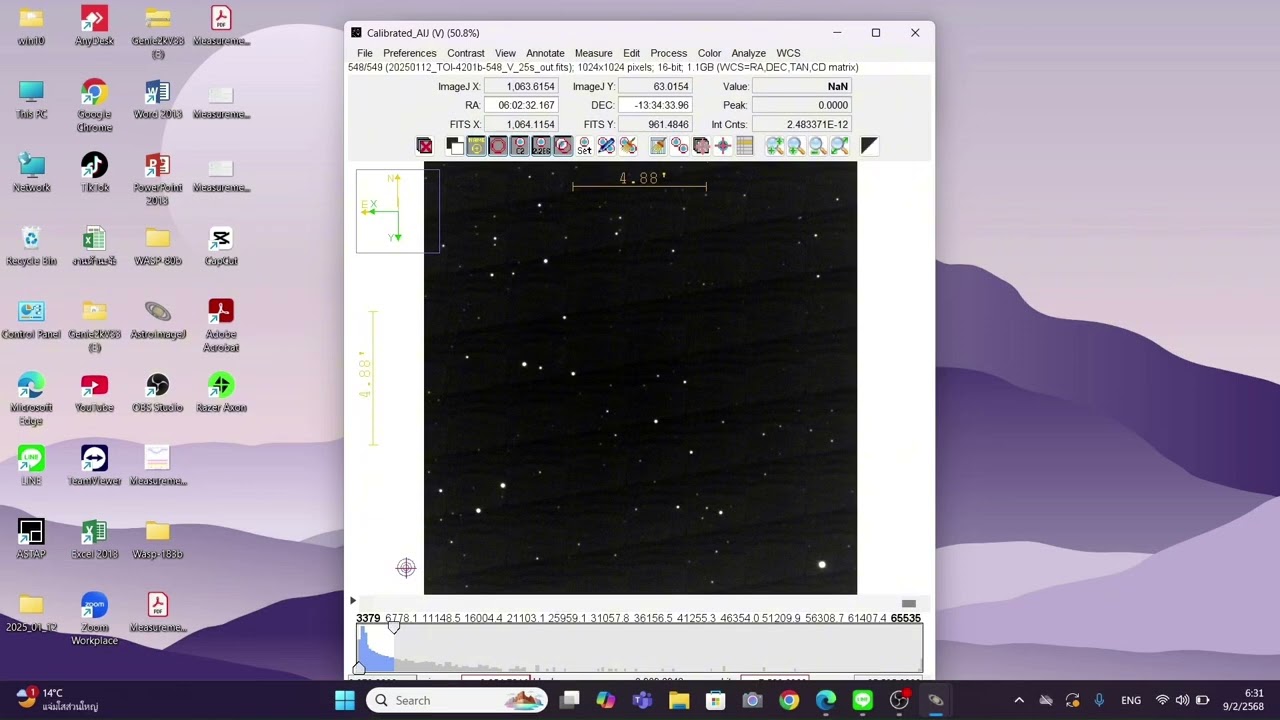Viewport: 1280px width, 720px height.
Task: Toggle the source NAME label display
Action: click(476, 146)
